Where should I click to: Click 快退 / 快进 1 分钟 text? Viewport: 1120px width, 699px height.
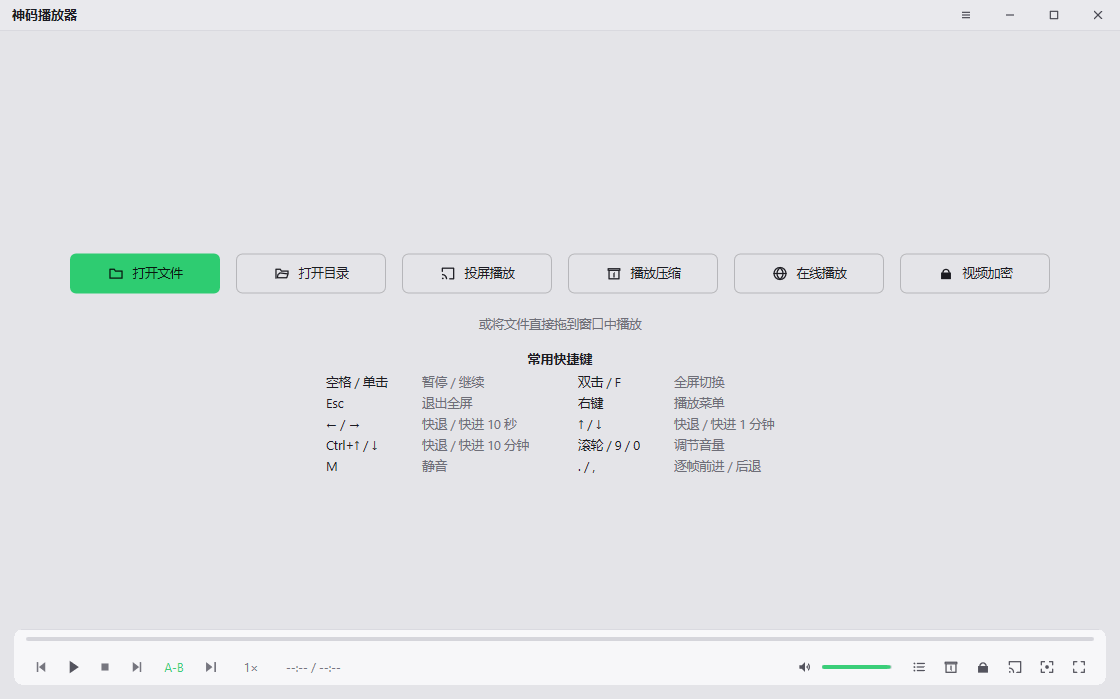point(724,424)
